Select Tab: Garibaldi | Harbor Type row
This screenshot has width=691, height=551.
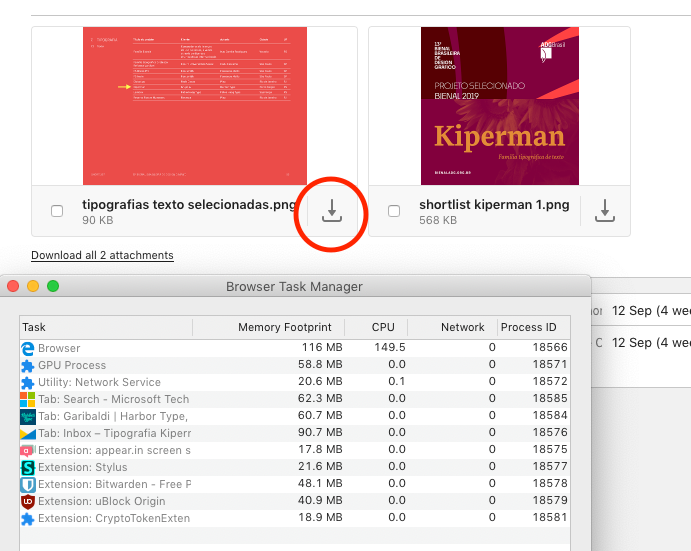[295, 416]
